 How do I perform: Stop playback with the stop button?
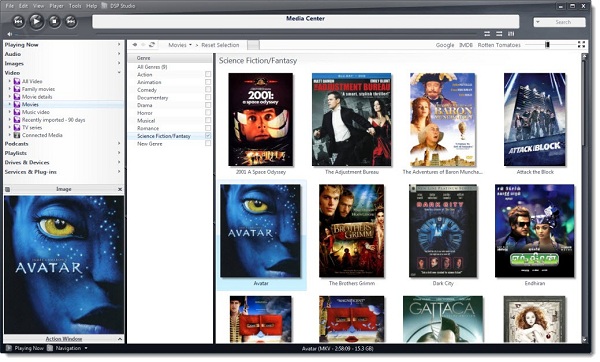[x=54, y=21]
